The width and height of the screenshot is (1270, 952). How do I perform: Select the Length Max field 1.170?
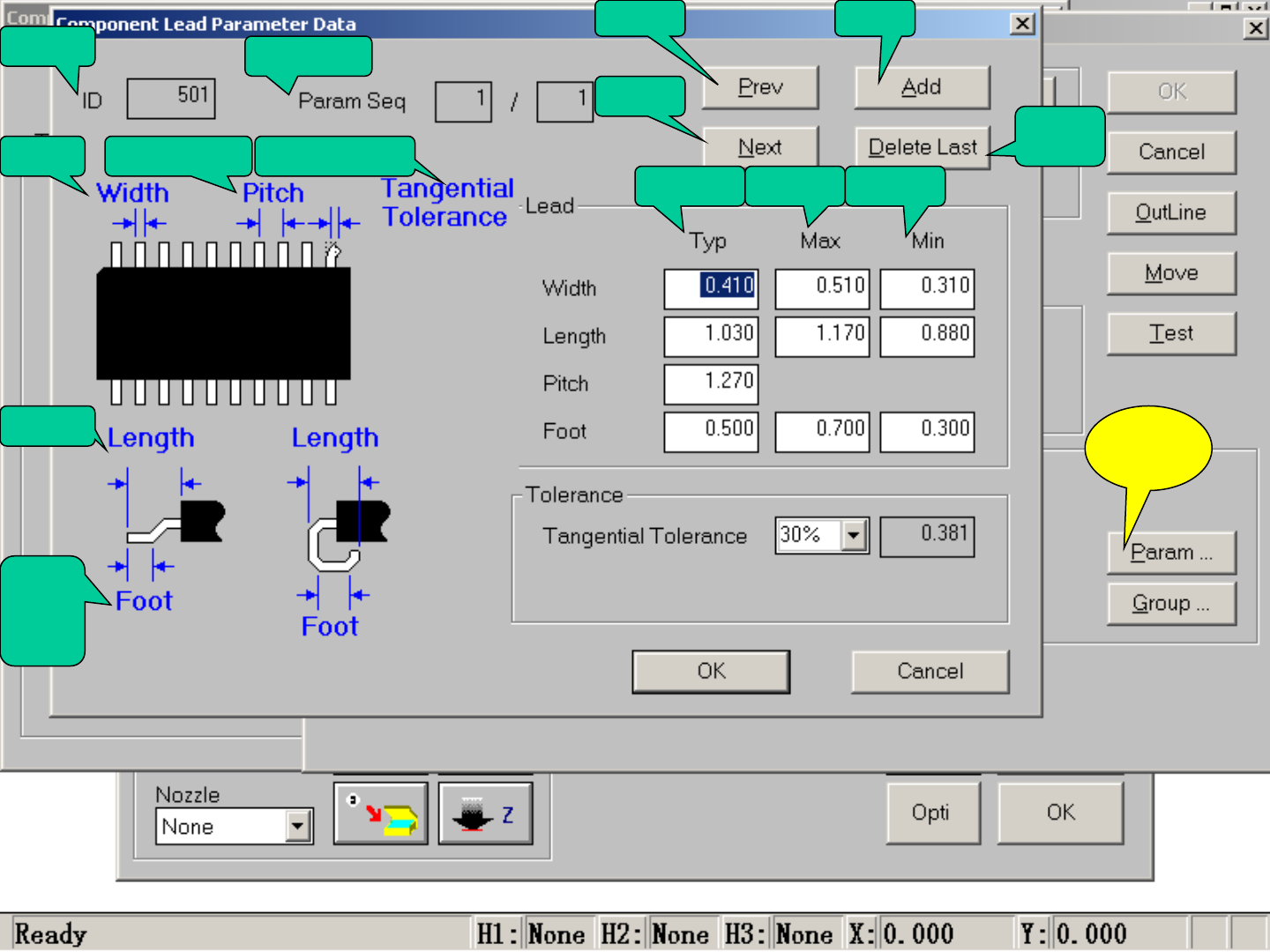pyautogui.click(x=822, y=336)
